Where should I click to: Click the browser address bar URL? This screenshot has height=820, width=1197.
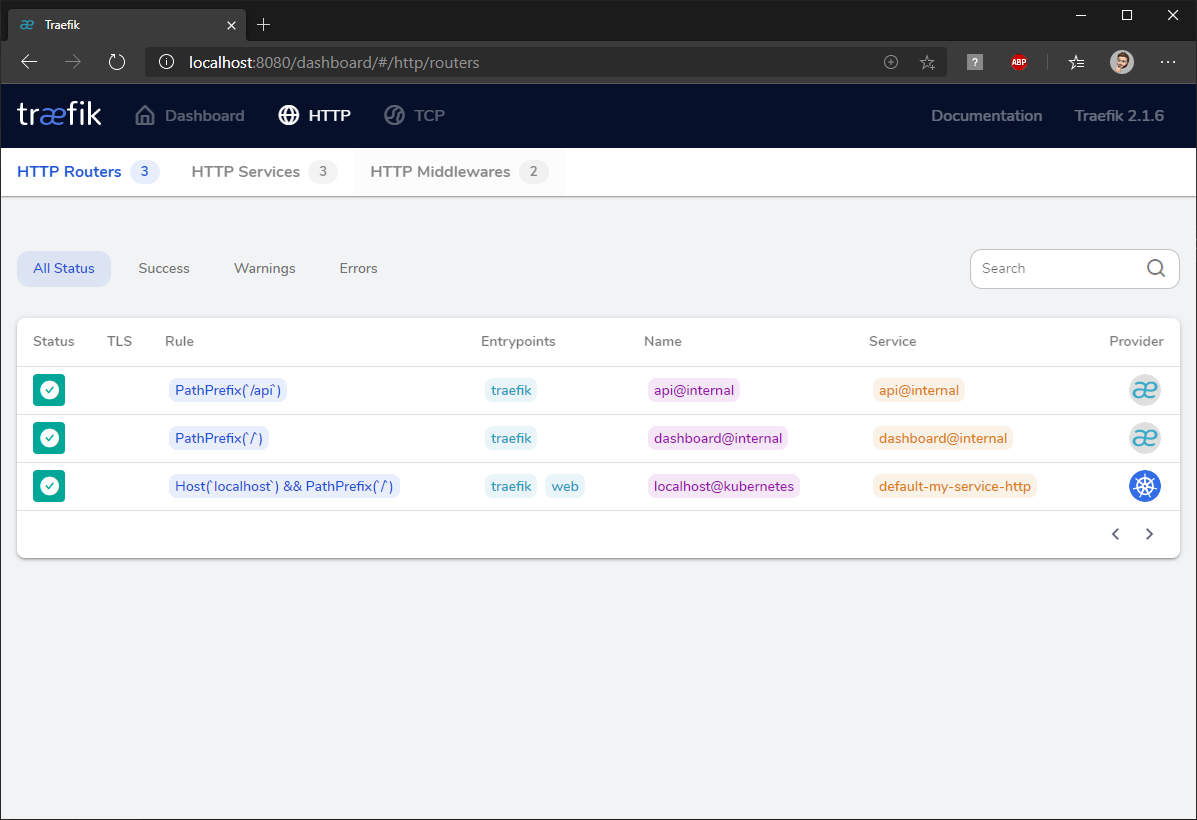[334, 63]
